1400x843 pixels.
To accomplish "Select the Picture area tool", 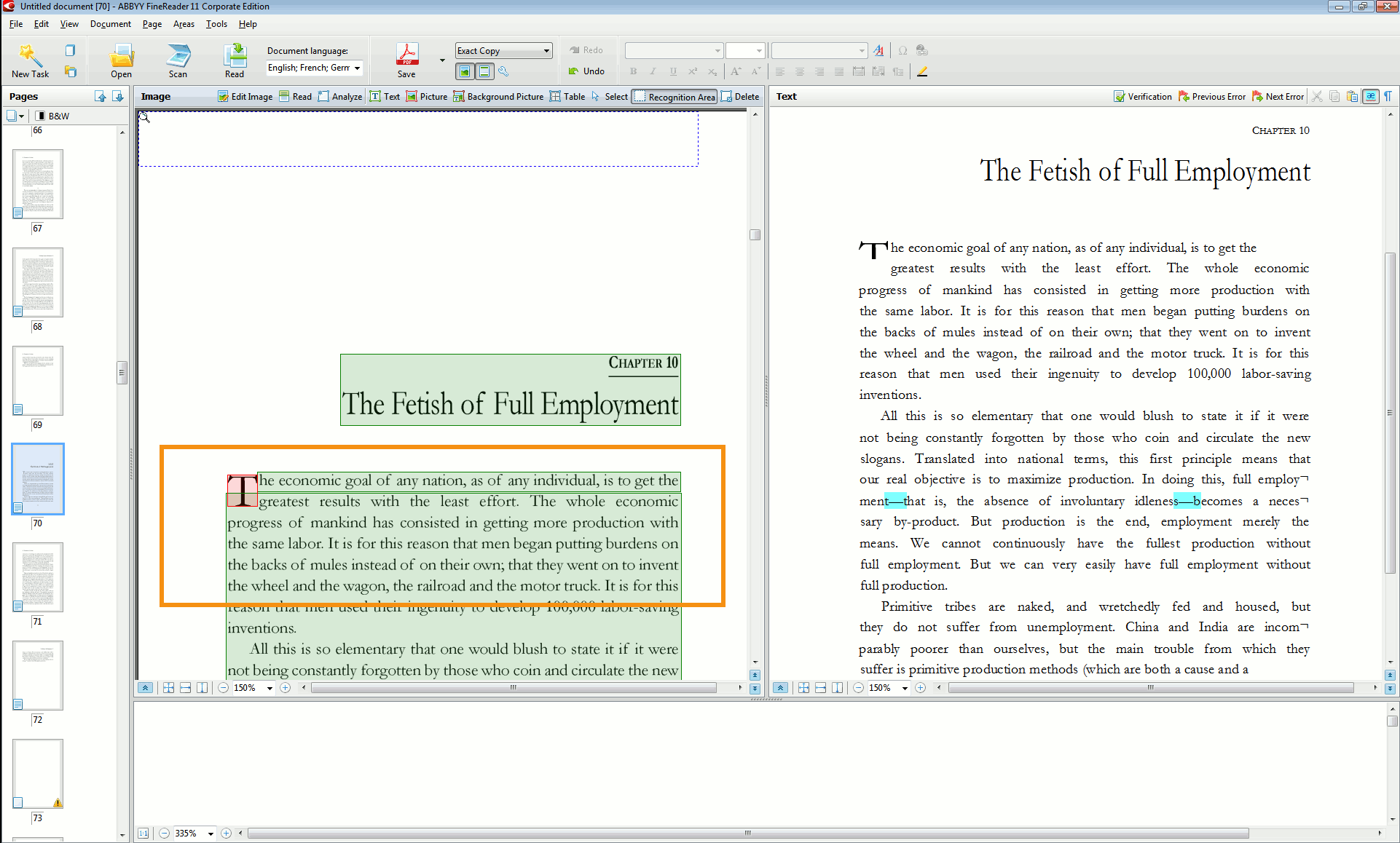I will coord(427,96).
